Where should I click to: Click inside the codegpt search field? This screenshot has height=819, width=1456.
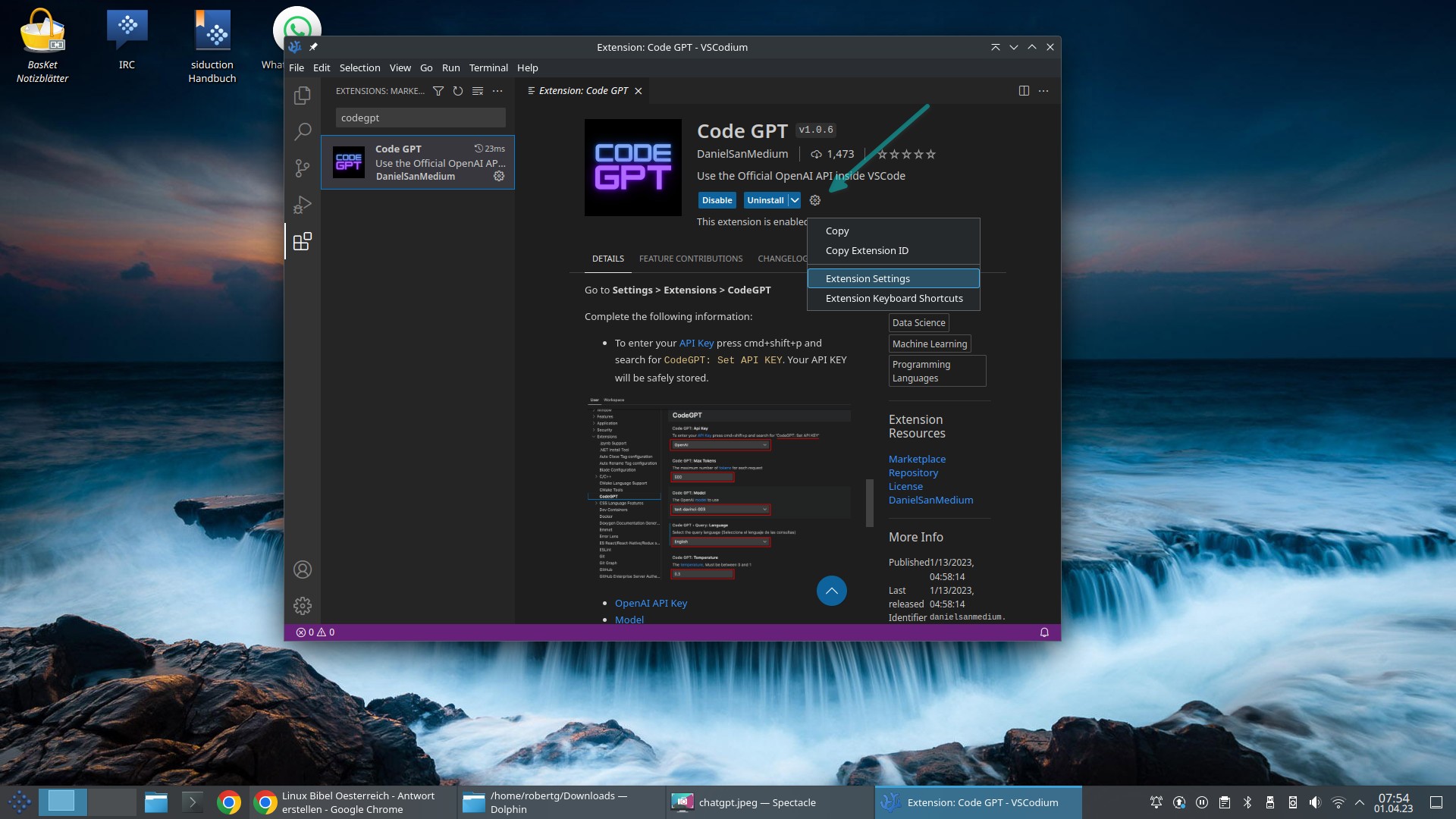pos(420,117)
